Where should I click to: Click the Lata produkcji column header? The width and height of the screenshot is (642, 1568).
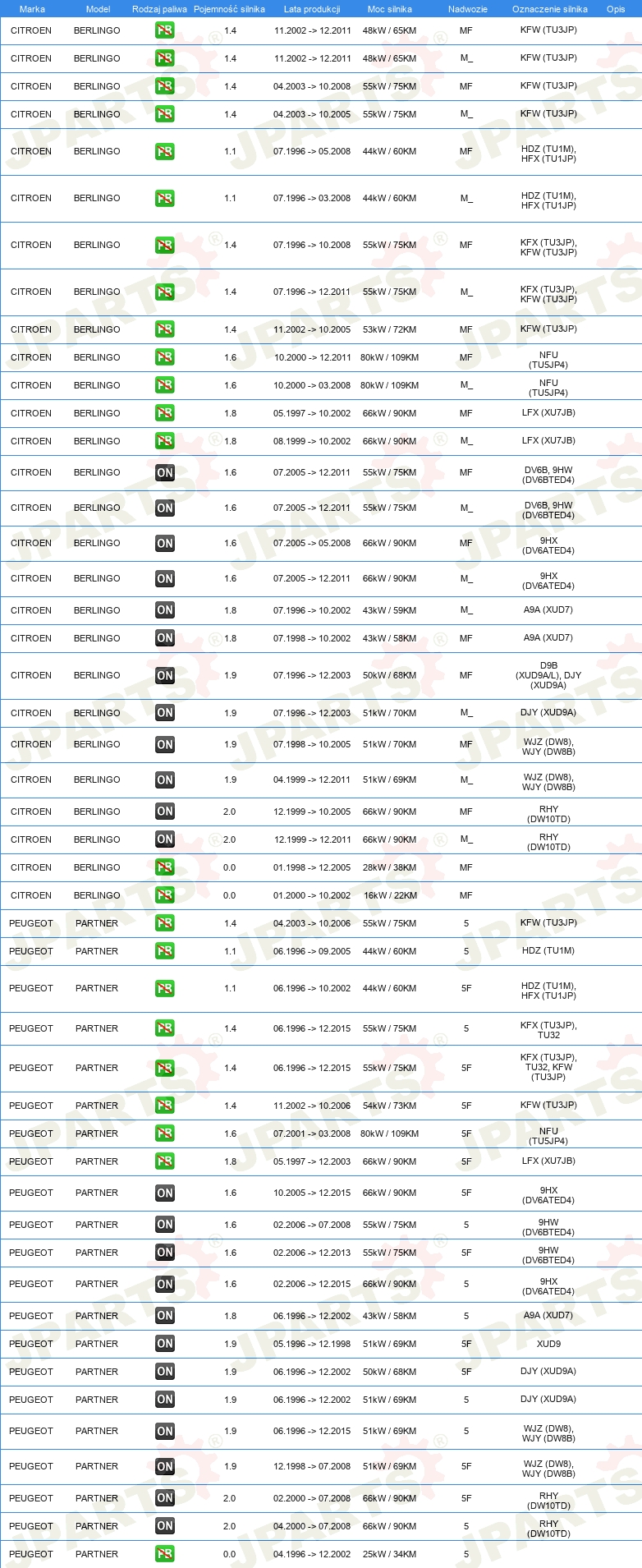(312, 9)
